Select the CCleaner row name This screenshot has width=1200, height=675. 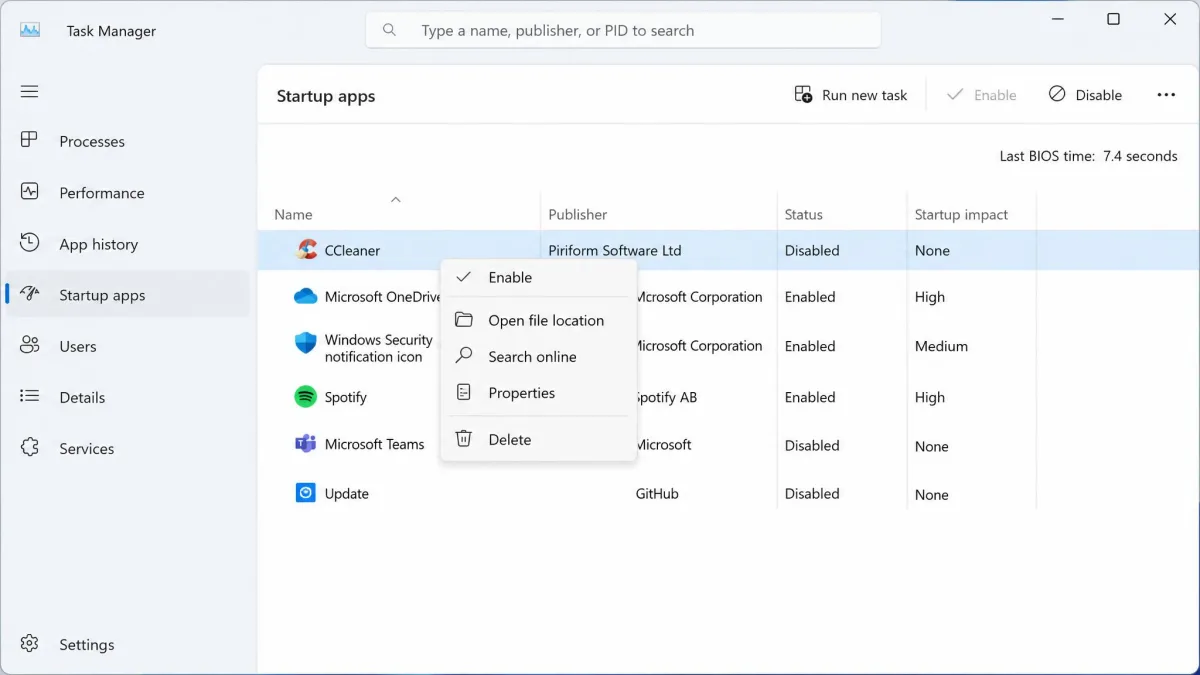pos(352,250)
